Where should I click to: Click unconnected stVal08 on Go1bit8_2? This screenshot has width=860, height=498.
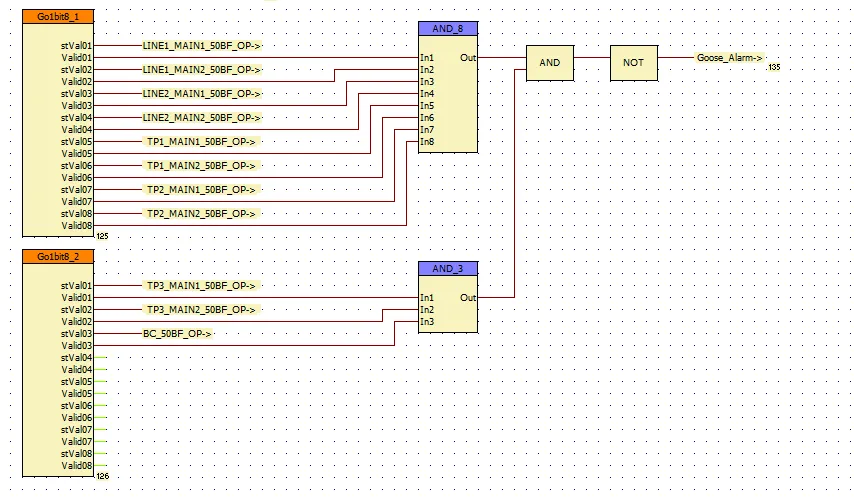click(76, 454)
